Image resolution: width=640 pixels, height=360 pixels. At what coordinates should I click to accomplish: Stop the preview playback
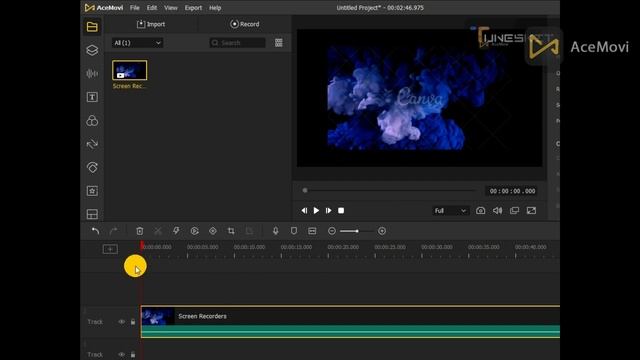[x=341, y=211]
